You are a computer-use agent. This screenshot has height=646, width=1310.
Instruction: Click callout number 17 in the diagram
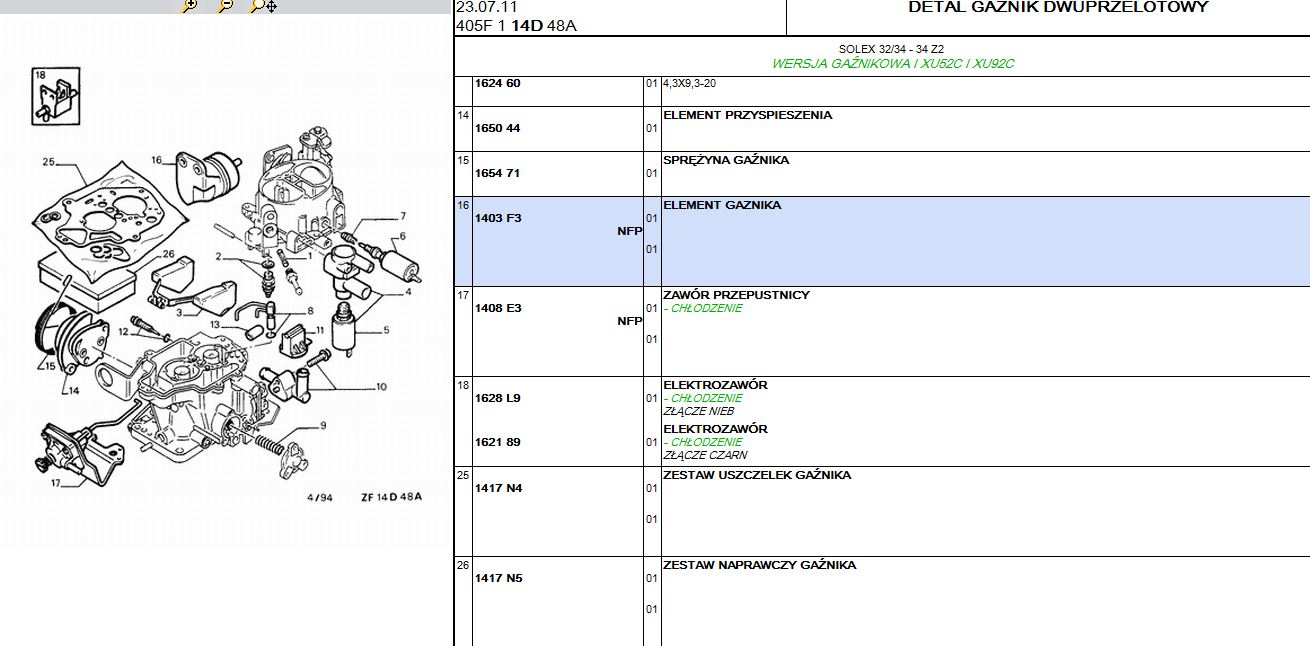coord(54,484)
